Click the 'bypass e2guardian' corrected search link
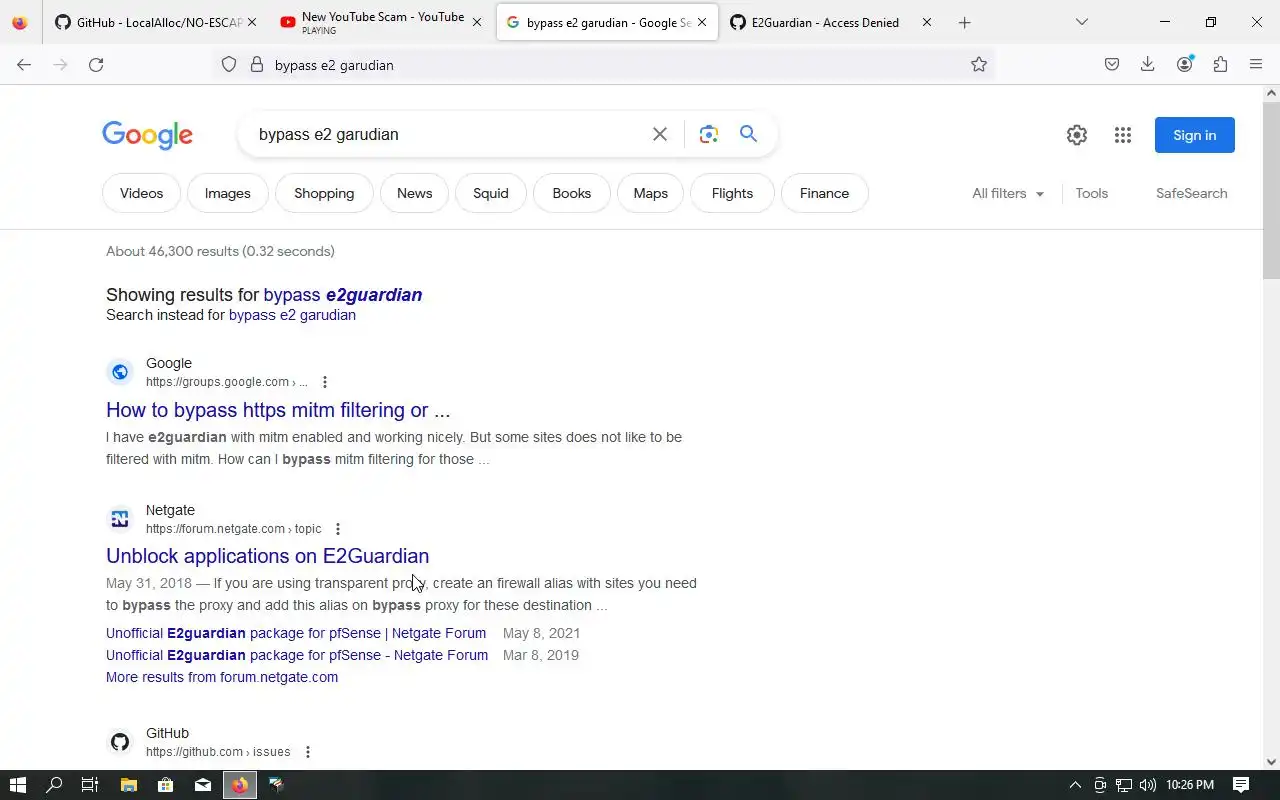The width and height of the screenshot is (1280, 800). tap(343, 295)
